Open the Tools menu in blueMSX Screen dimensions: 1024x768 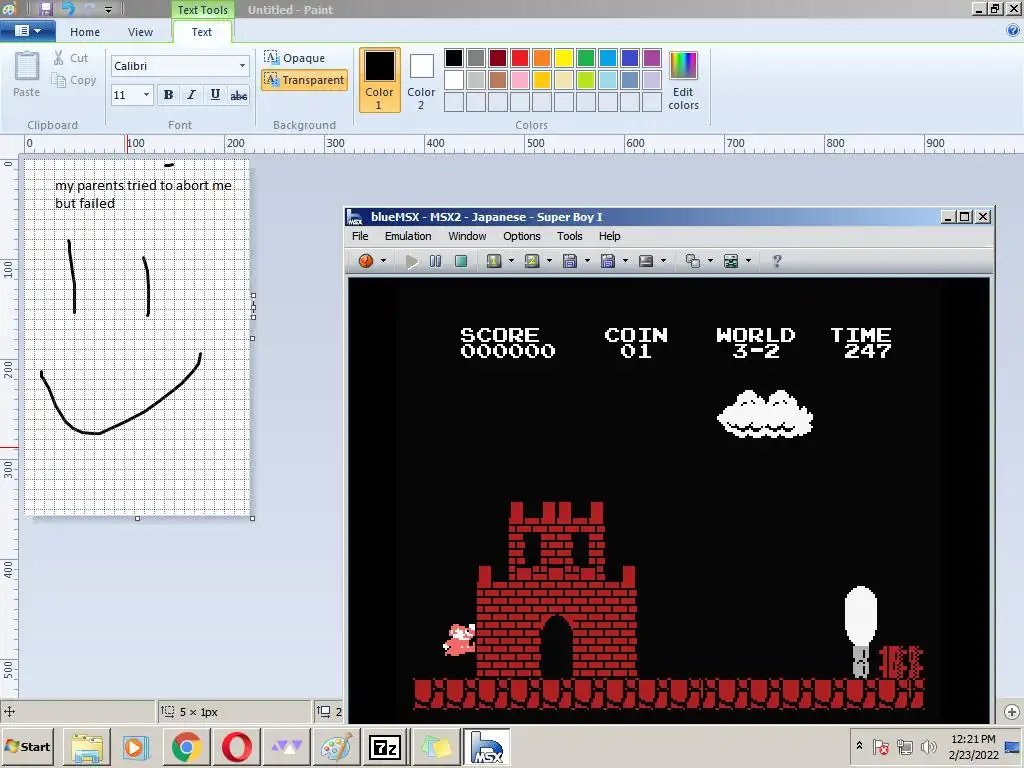(569, 236)
